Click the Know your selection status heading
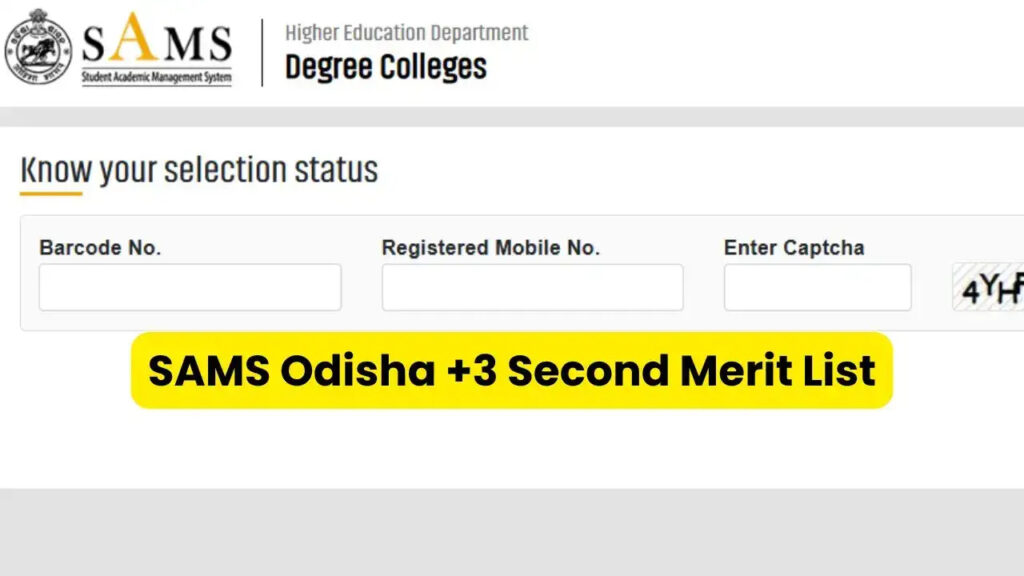This screenshot has height=576, width=1024. coord(200,169)
